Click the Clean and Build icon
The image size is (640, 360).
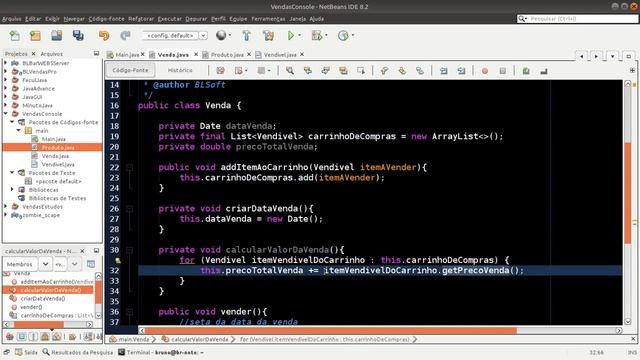point(268,36)
